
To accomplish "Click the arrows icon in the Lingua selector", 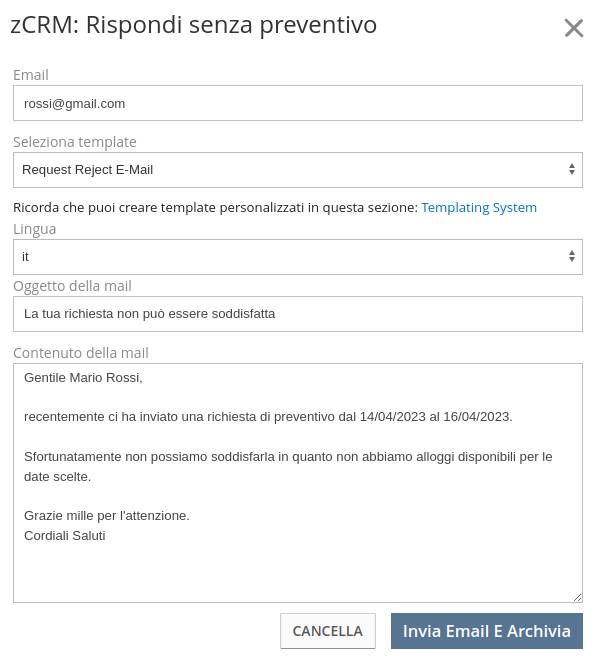I will [x=572, y=256].
